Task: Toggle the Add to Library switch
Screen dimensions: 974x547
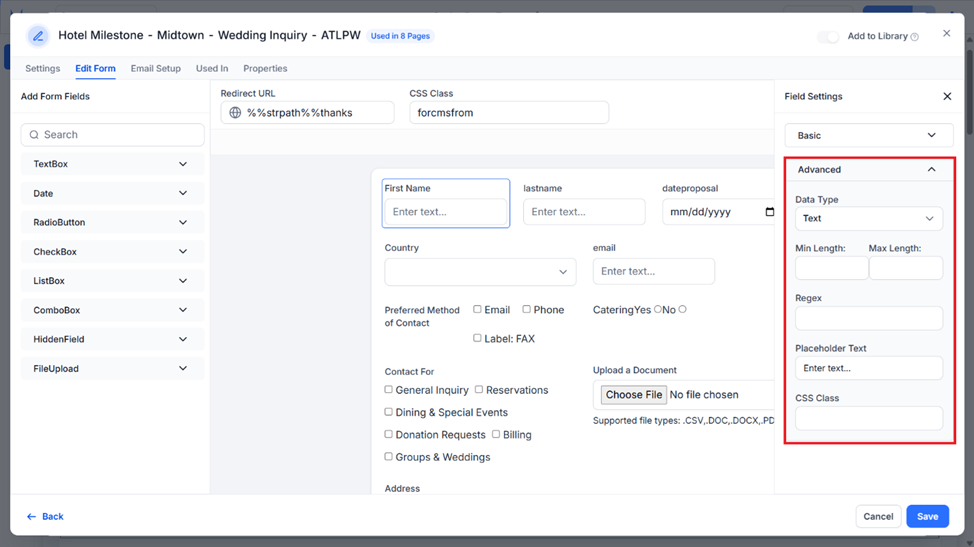Action: [827, 37]
